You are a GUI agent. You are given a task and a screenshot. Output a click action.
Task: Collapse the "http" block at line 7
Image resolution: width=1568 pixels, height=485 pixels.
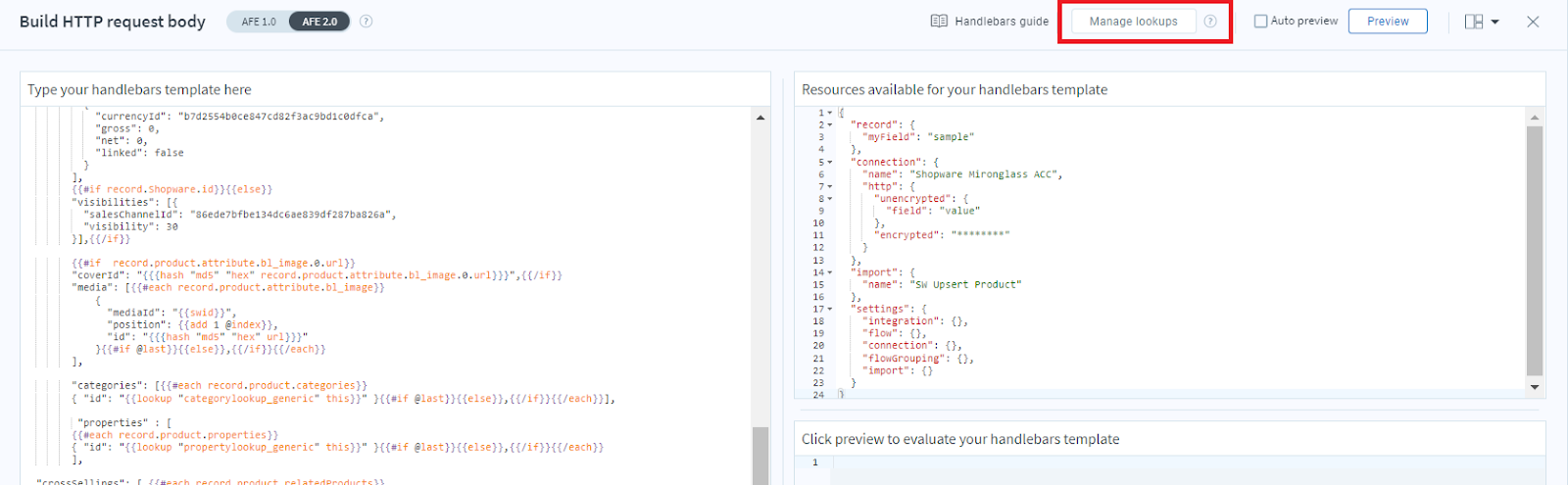[x=830, y=186]
